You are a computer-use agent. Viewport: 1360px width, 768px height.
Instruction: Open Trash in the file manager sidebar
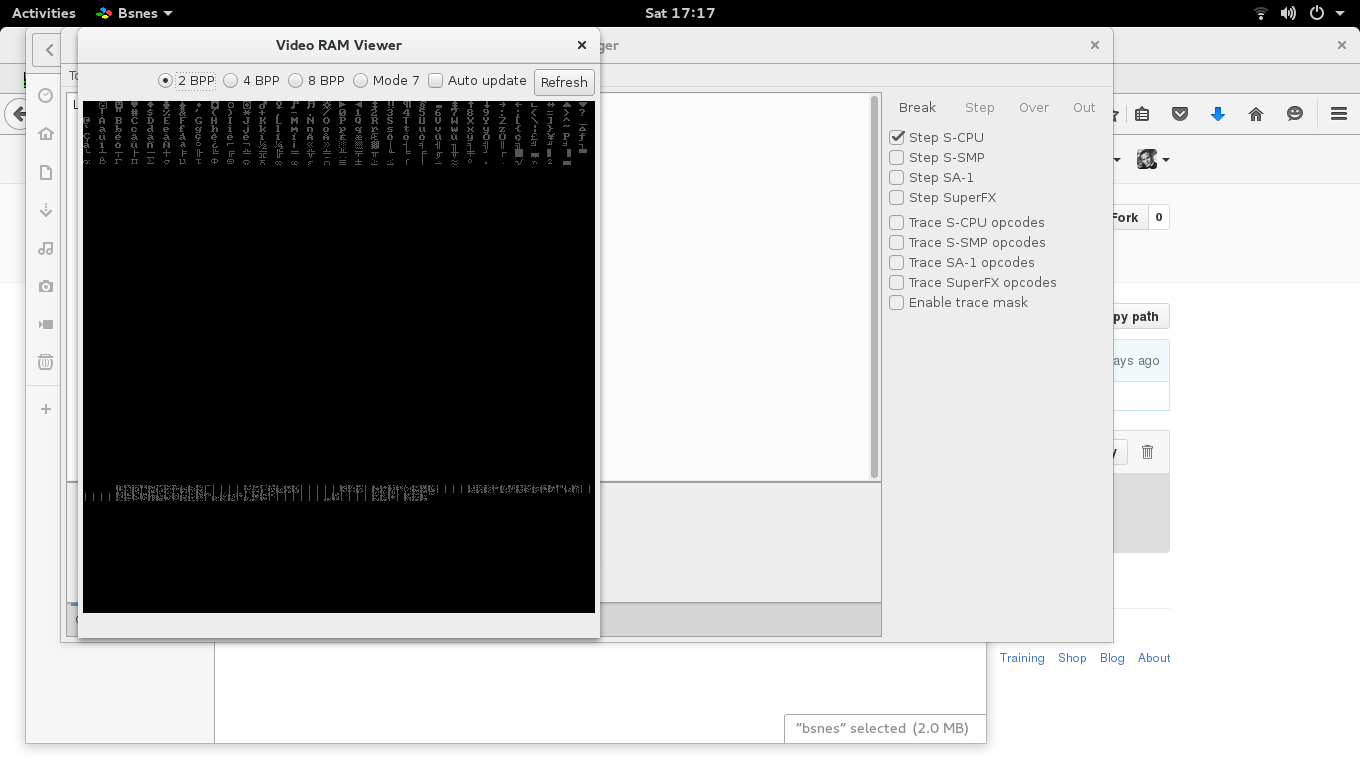46,362
